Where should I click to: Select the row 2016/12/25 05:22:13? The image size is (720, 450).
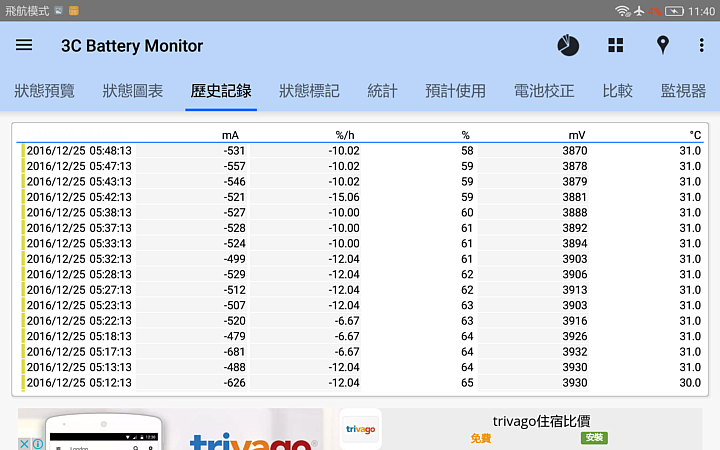click(362, 321)
